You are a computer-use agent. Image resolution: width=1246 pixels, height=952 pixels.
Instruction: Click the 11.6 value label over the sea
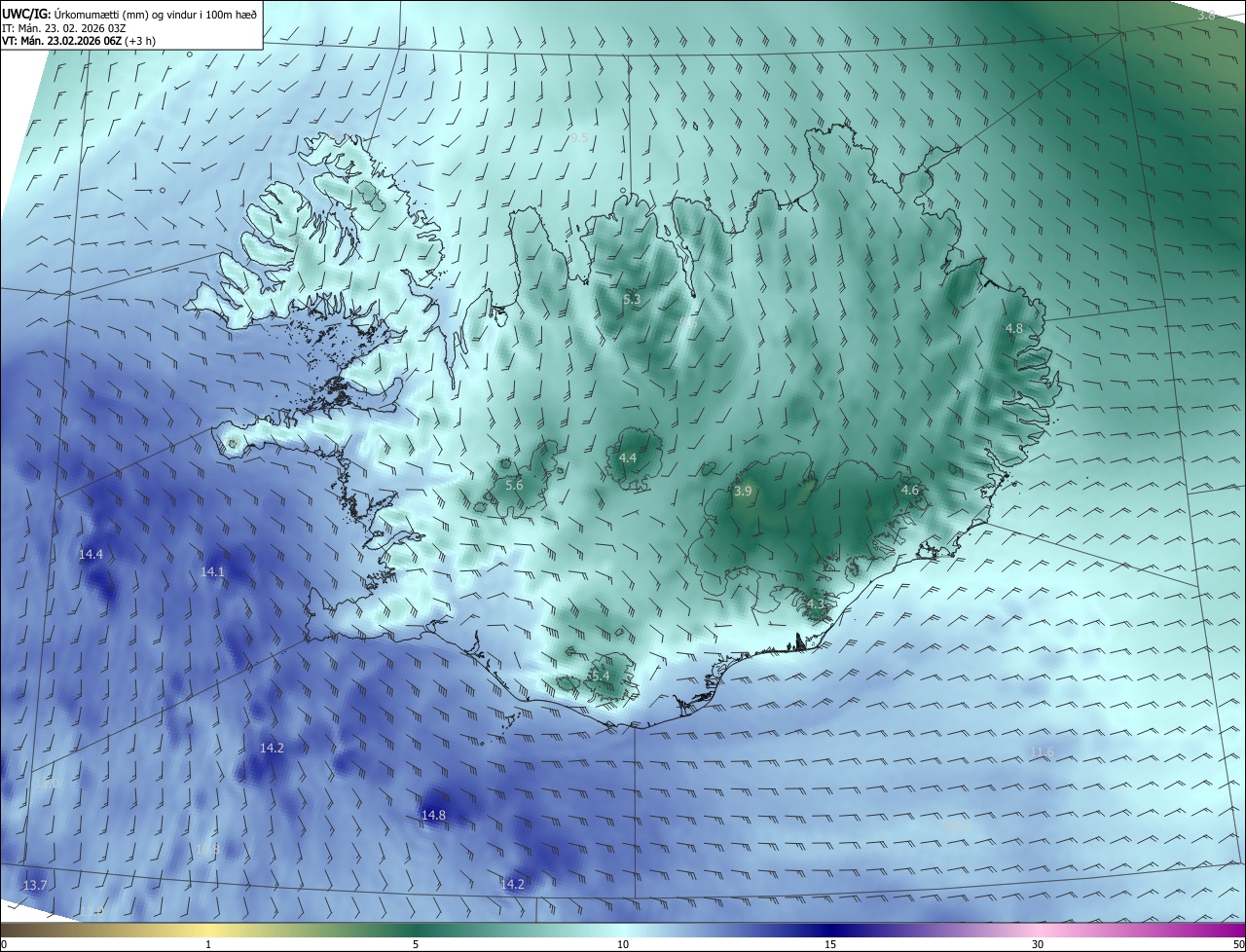[x=1042, y=752]
